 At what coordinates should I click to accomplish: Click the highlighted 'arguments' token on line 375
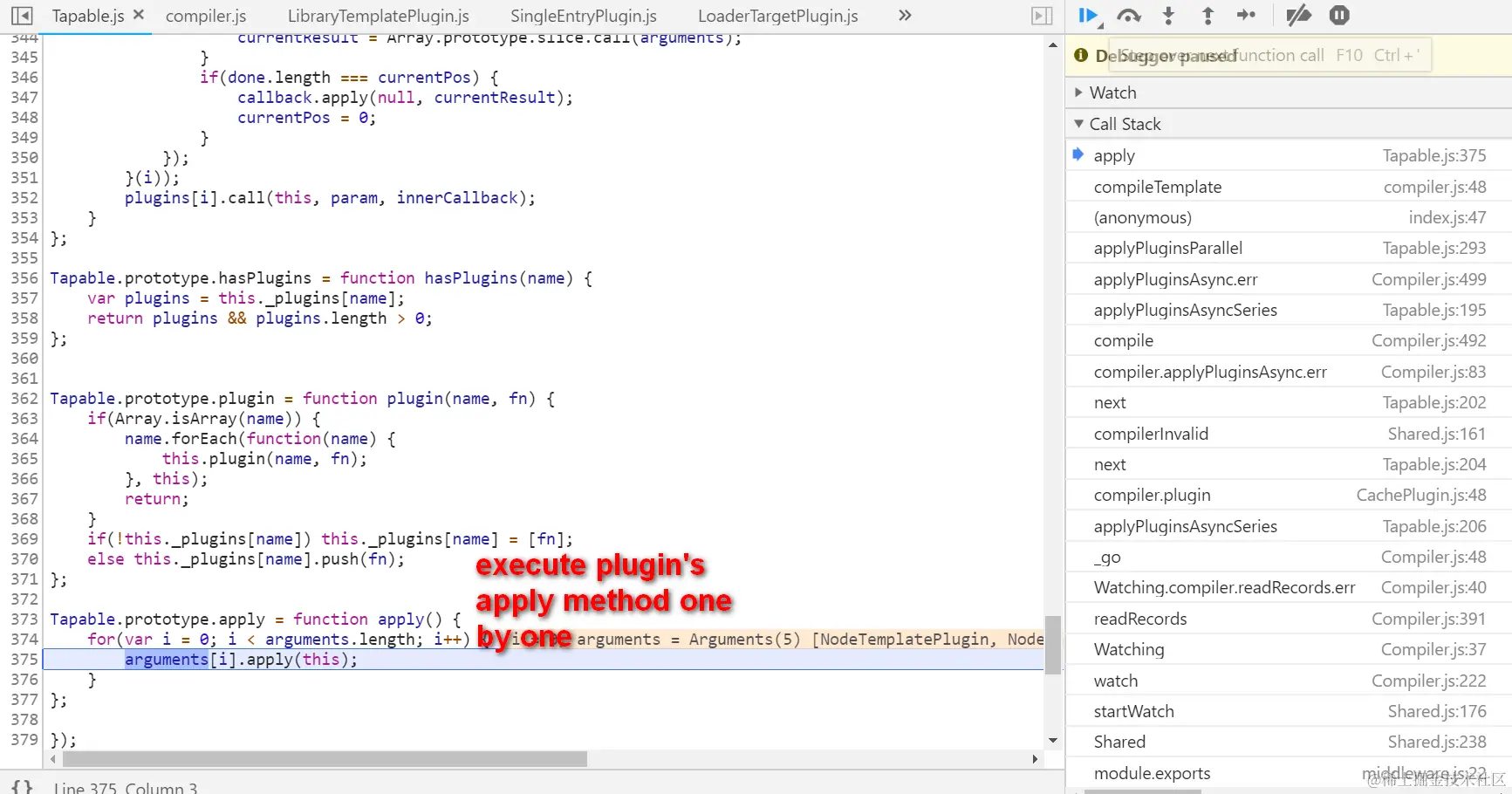click(x=167, y=660)
